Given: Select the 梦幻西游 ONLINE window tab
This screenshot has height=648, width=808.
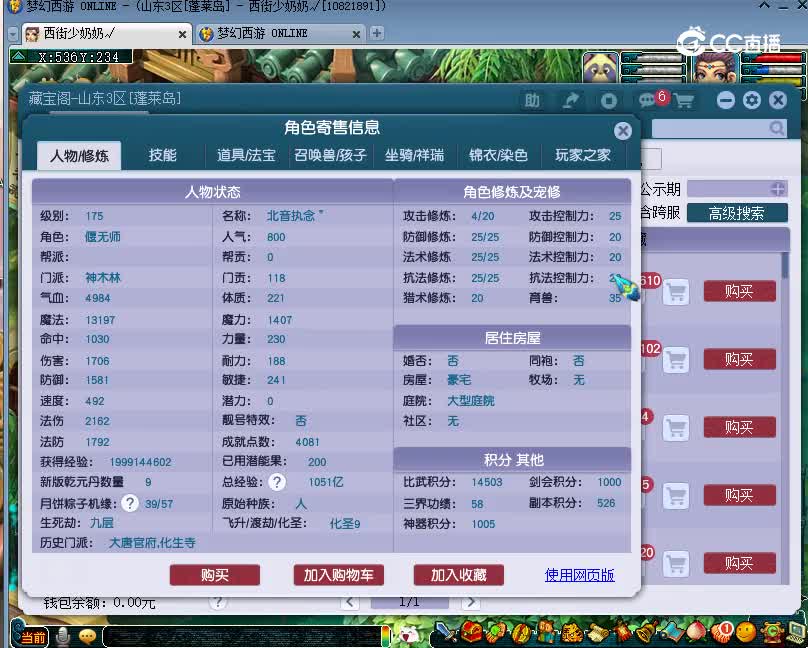Looking at the screenshot, I should point(279,34).
